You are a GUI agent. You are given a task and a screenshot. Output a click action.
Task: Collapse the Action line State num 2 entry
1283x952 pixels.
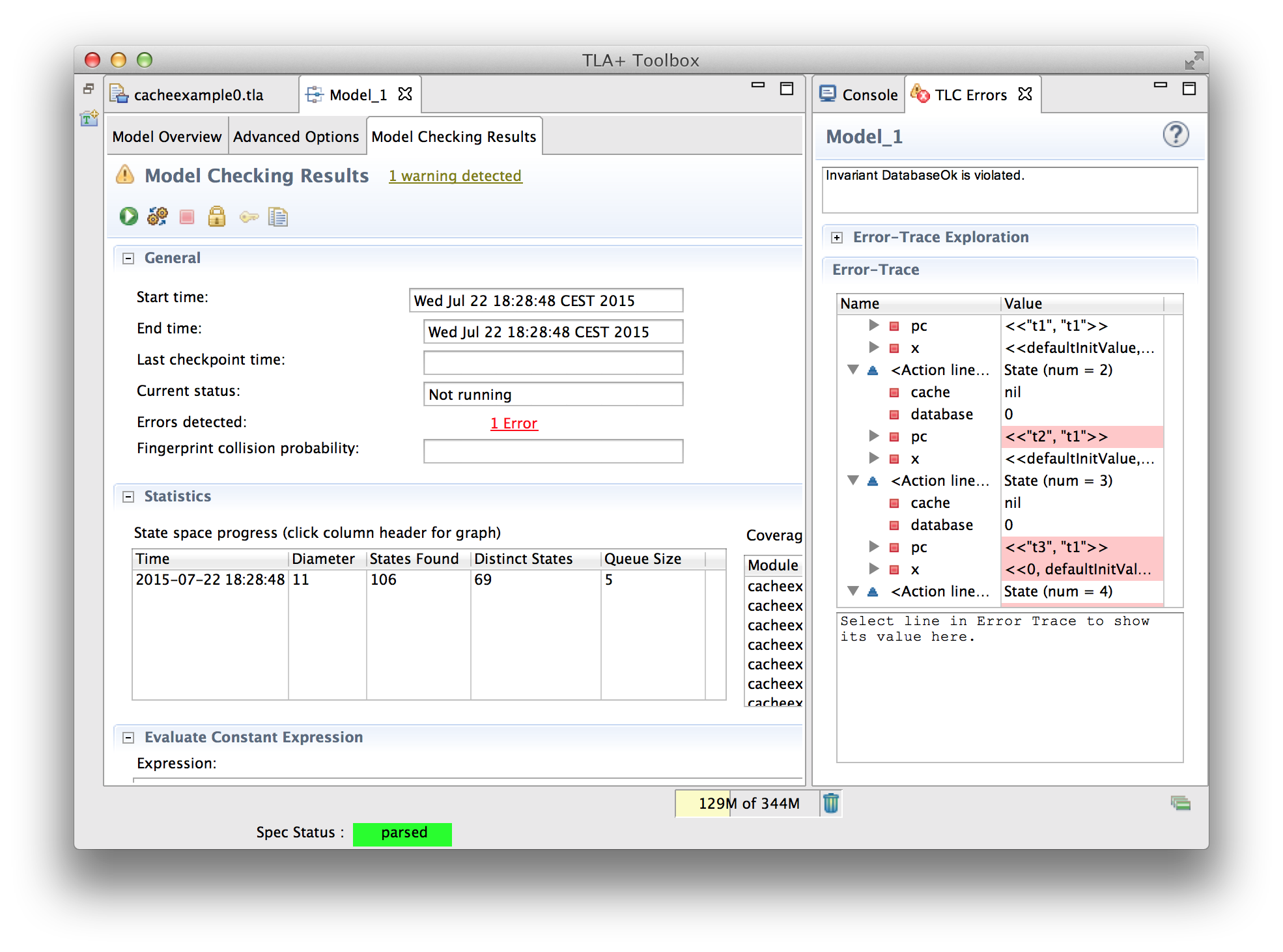(x=854, y=369)
